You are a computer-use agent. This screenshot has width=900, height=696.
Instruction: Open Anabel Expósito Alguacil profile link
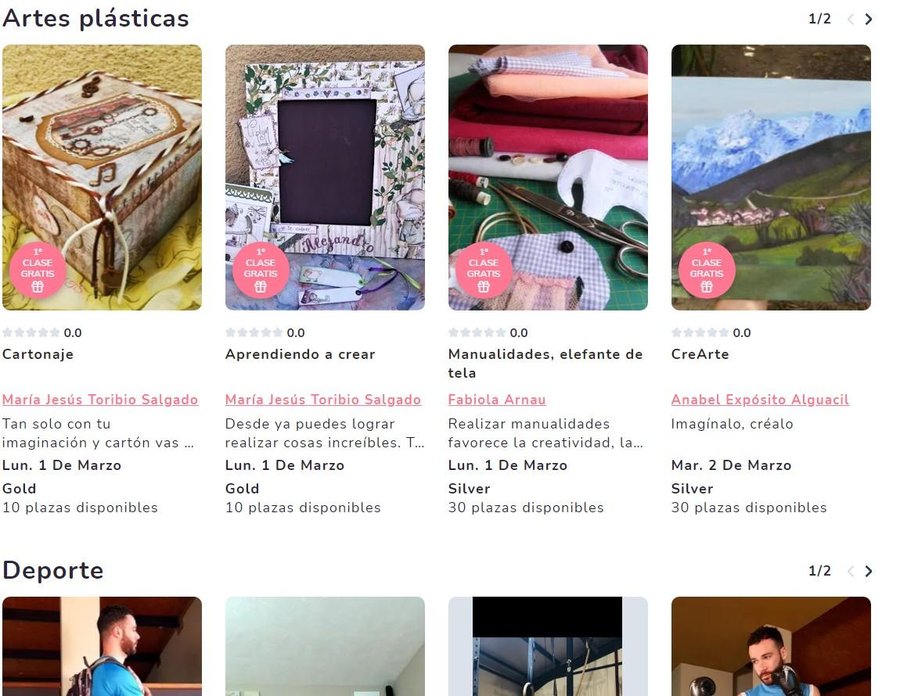[760, 399]
